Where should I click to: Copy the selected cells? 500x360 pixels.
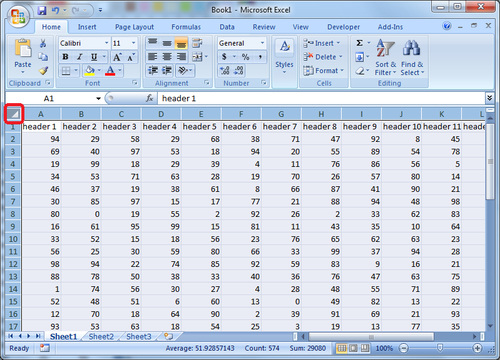point(43,57)
